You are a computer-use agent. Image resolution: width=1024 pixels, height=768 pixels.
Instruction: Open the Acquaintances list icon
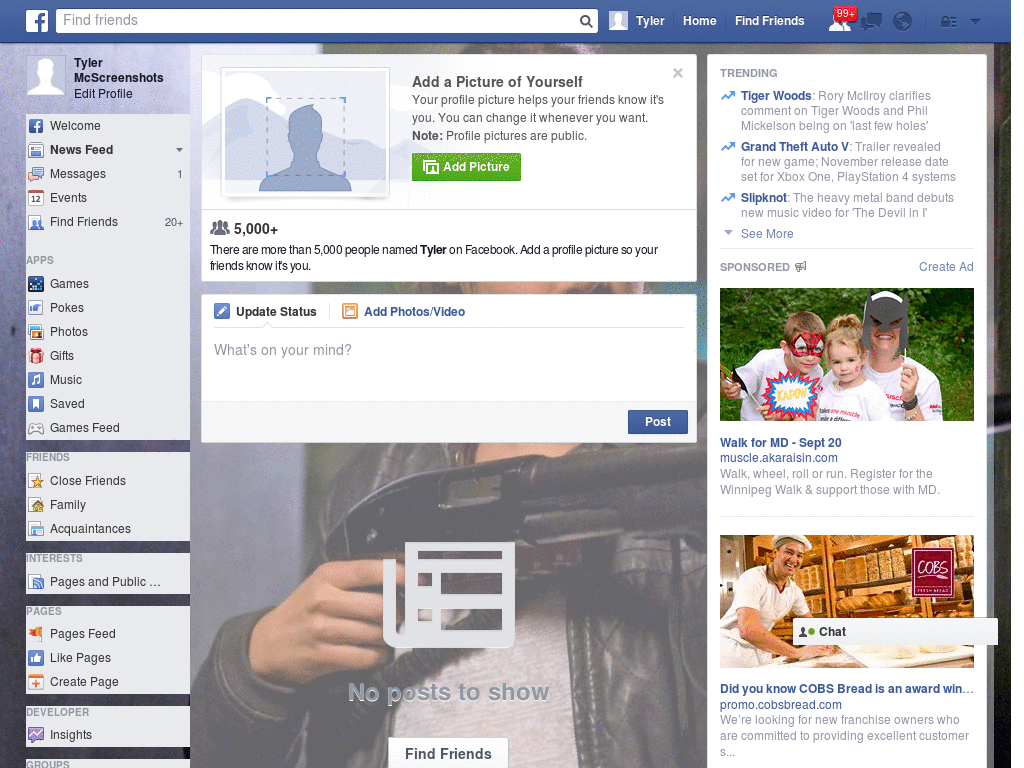[36, 529]
